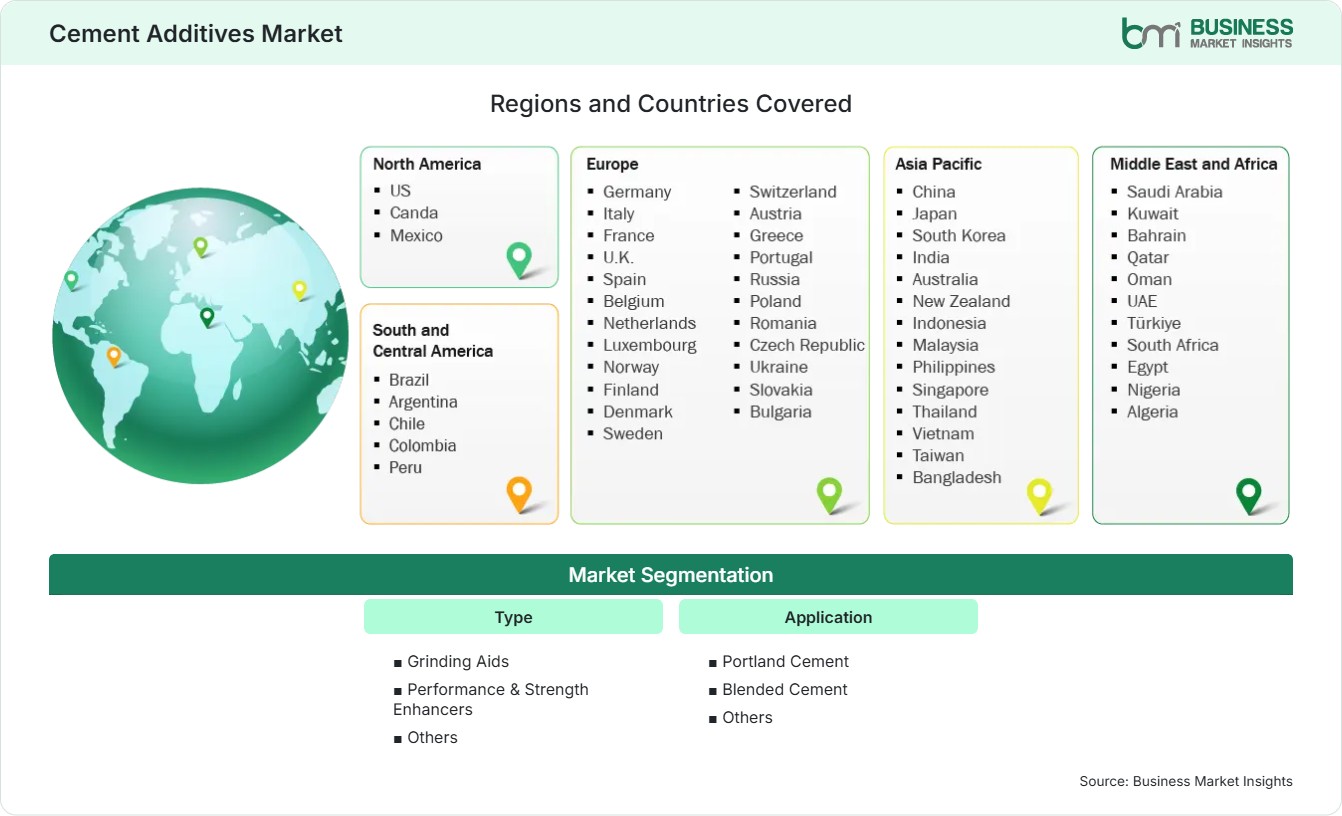1342x816 pixels.
Task: Click the South and Central America heading
Action: [x=433, y=340]
